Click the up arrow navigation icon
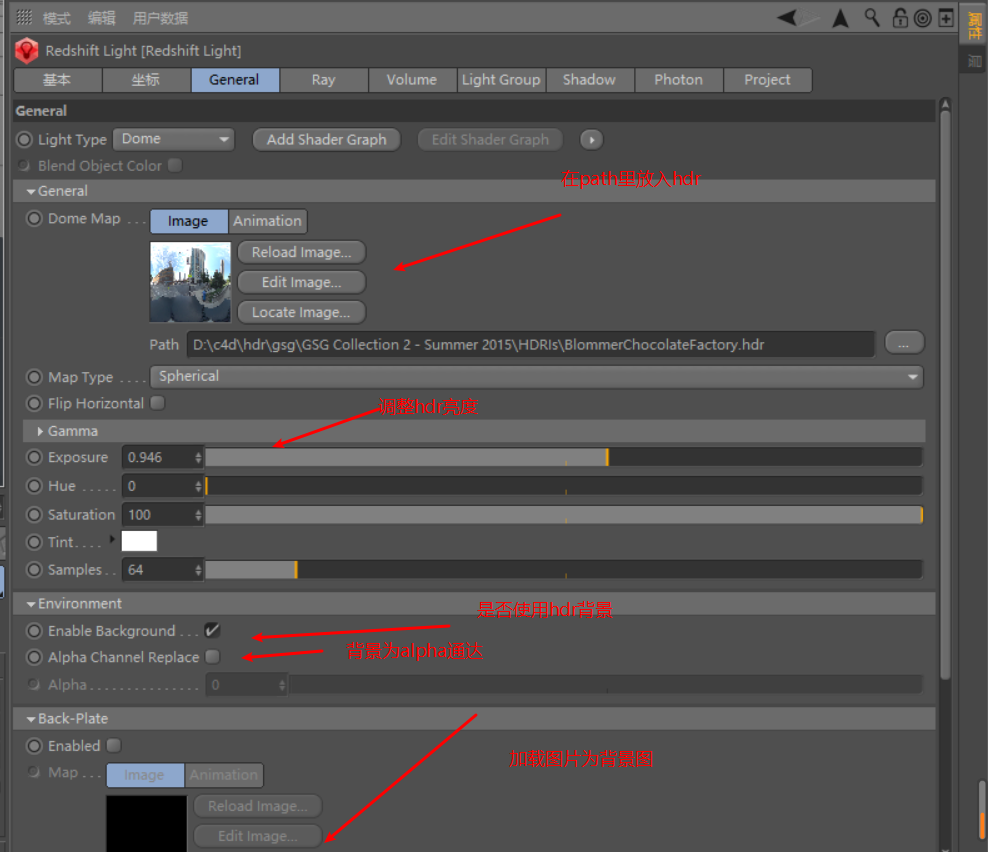This screenshot has width=988, height=852. tap(840, 18)
